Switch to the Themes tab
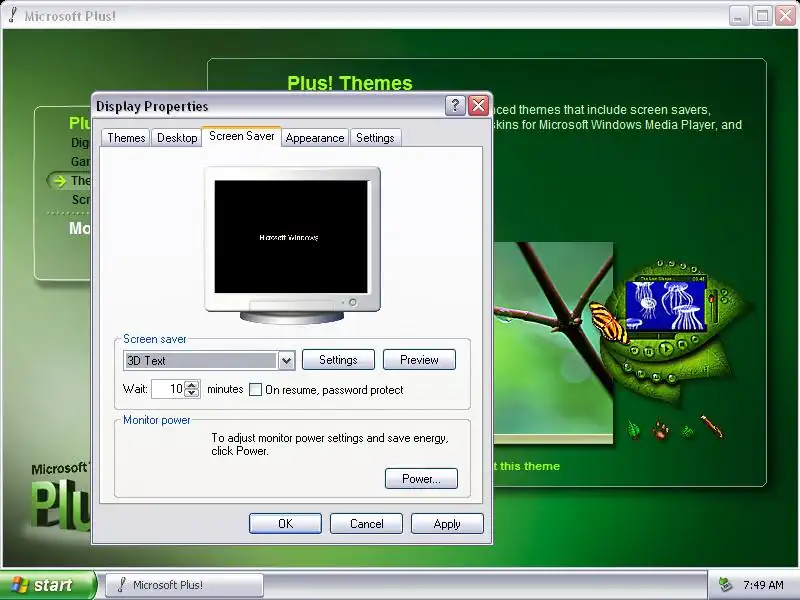800x600 pixels. [x=126, y=138]
